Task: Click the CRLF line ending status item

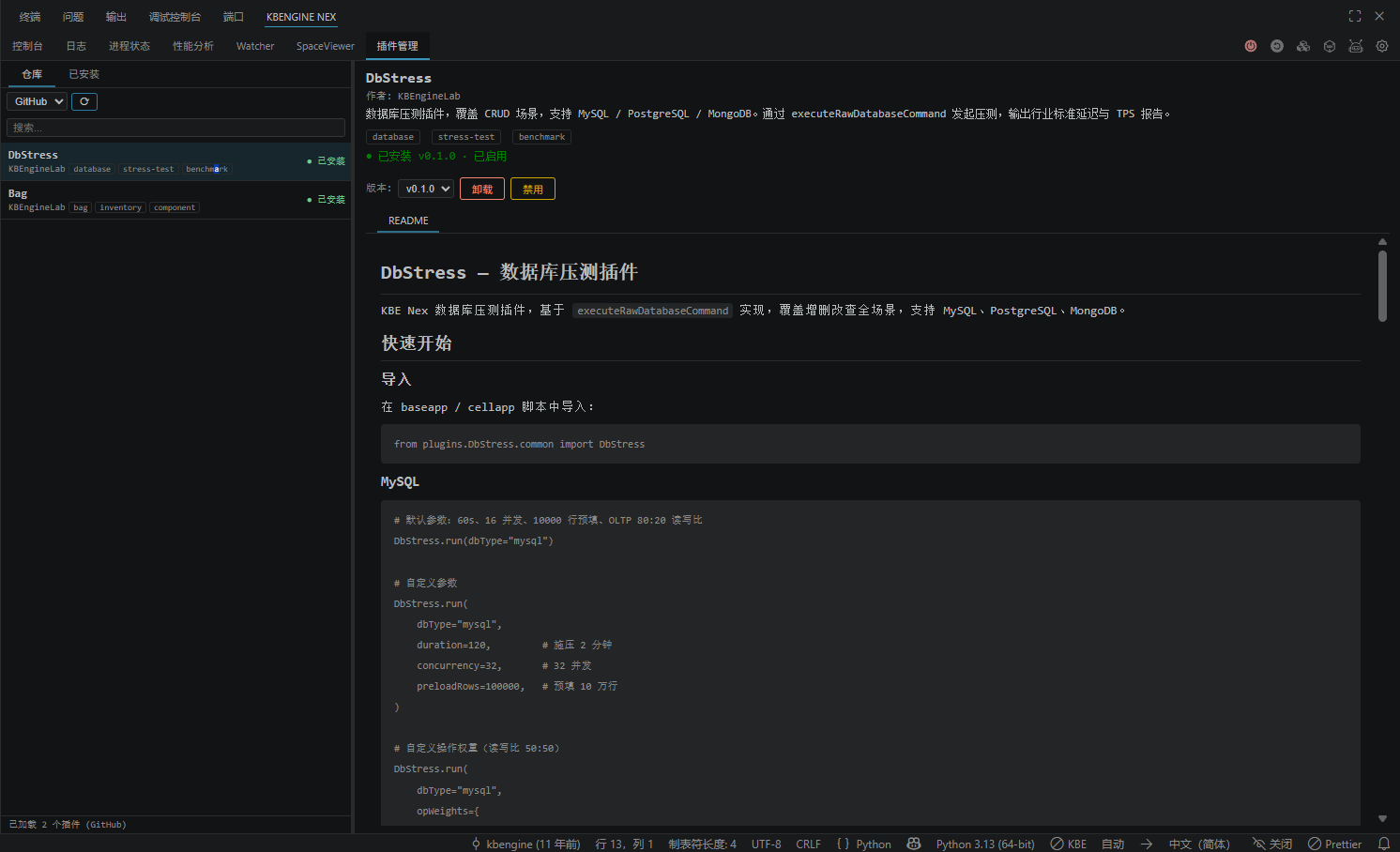Action: pos(809,844)
